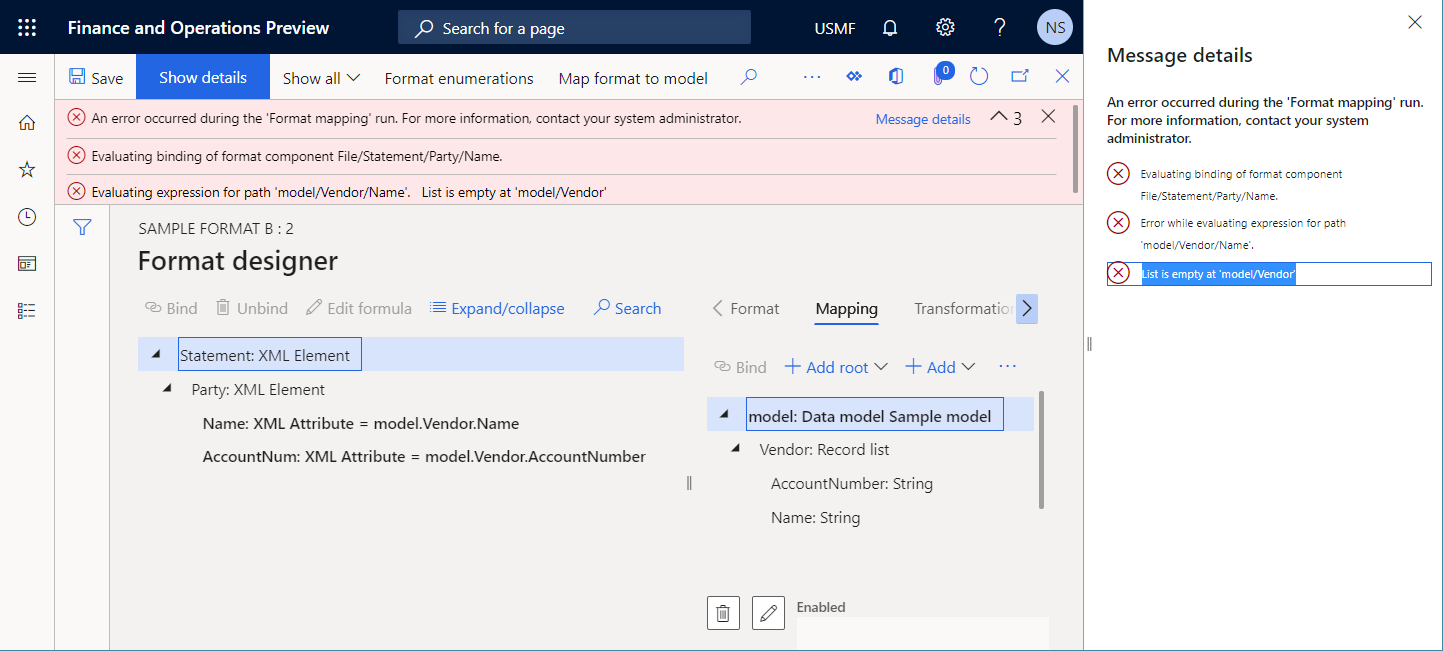Image resolution: width=1443 pixels, height=651 pixels.
Task: Switch to the Transformations tab
Action: click(964, 308)
